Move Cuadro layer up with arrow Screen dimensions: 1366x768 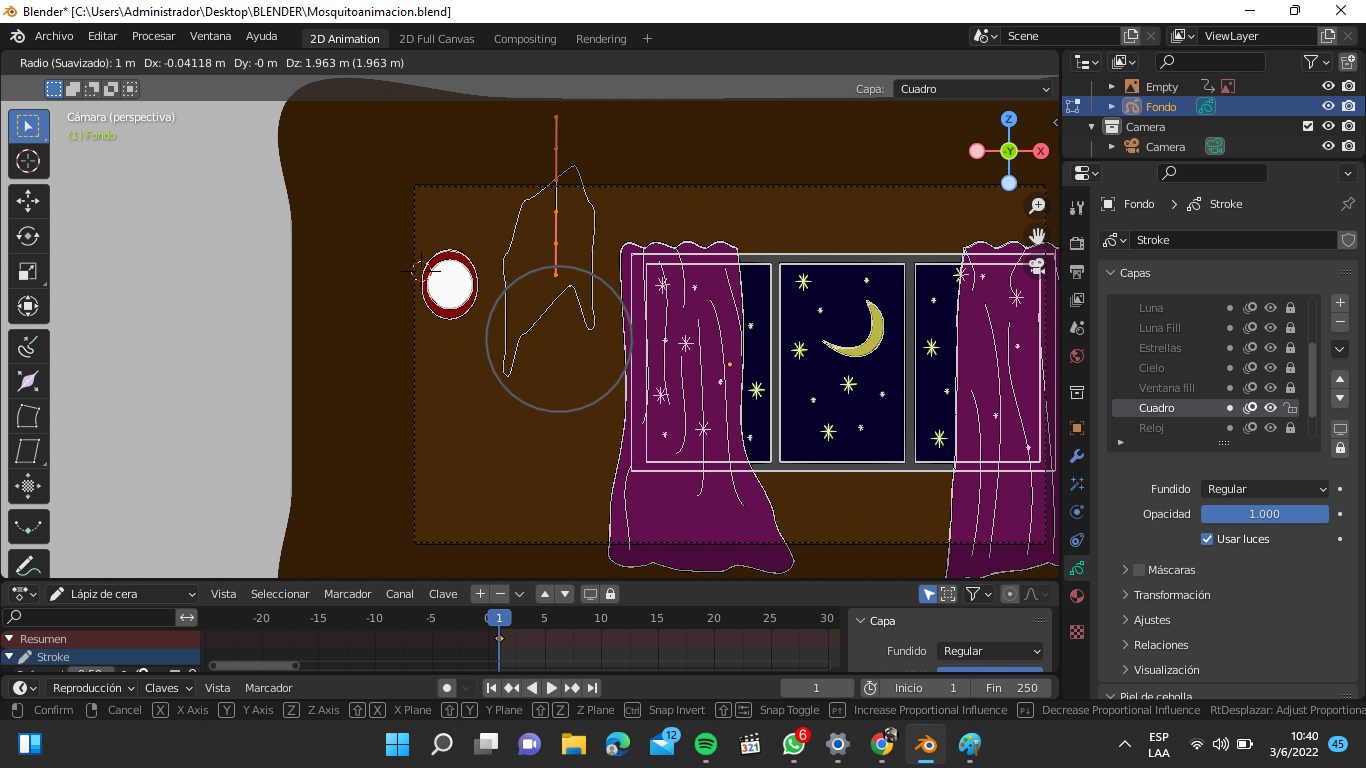(1340, 379)
